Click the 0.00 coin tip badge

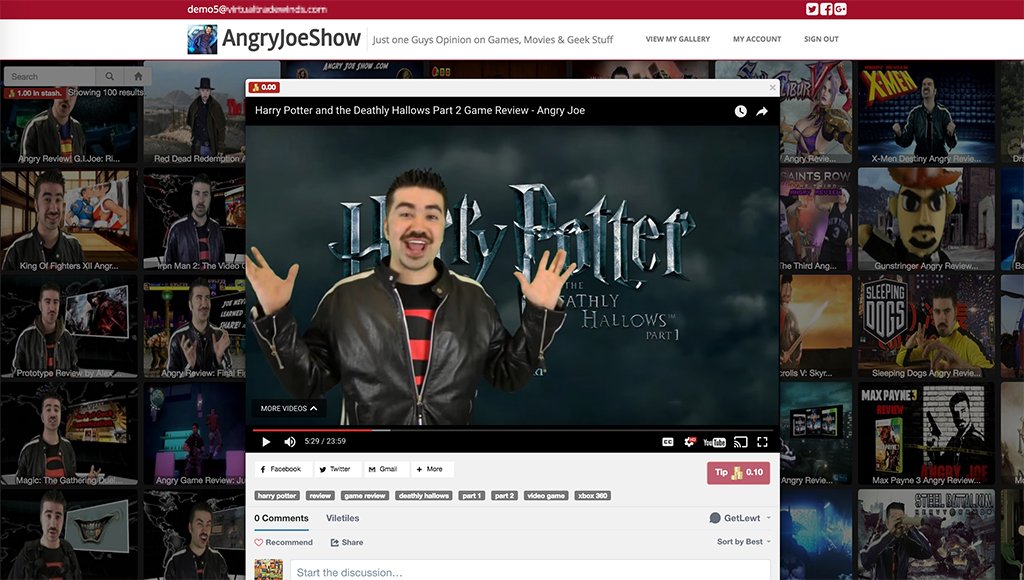click(264, 87)
